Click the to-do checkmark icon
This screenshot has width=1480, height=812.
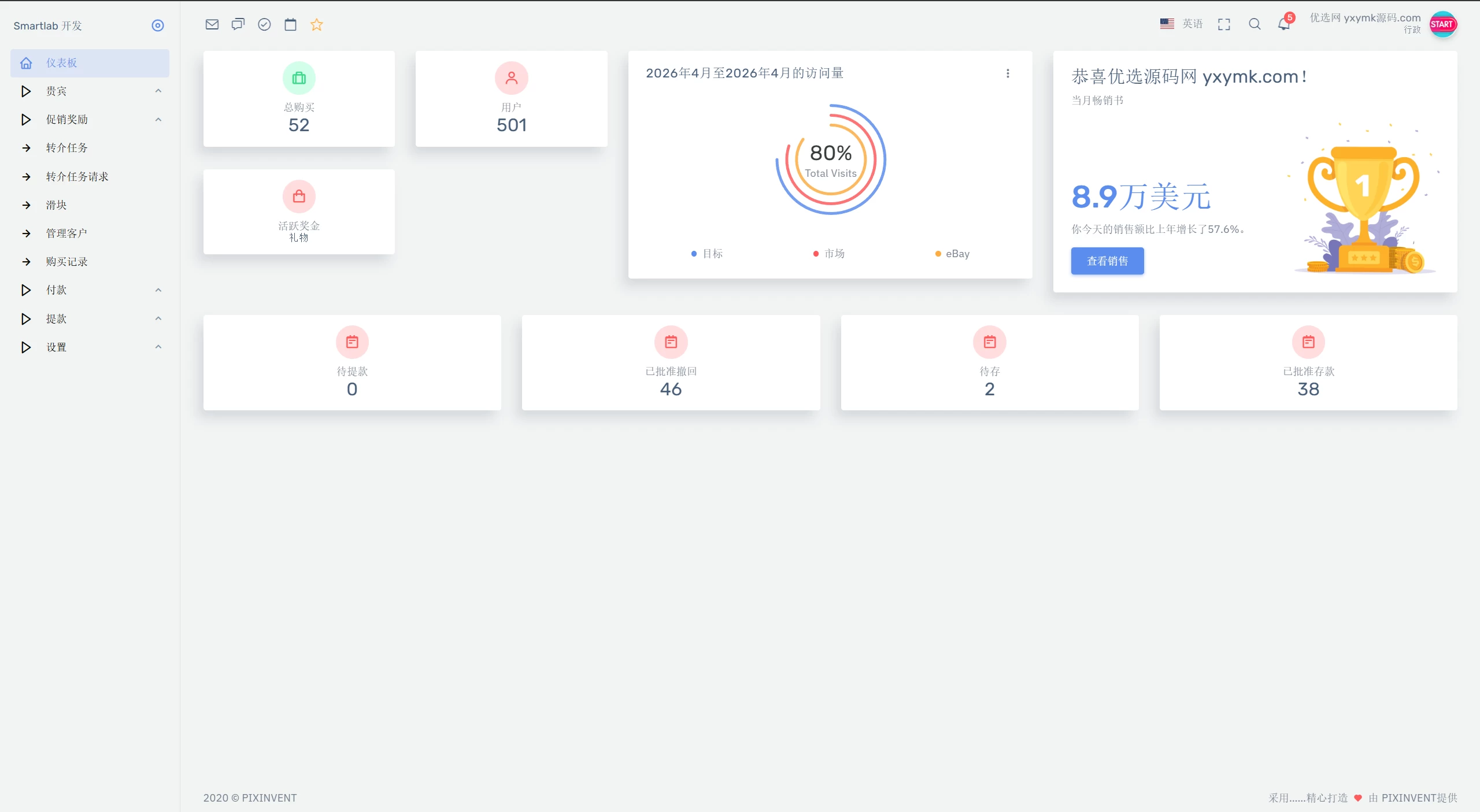point(264,24)
